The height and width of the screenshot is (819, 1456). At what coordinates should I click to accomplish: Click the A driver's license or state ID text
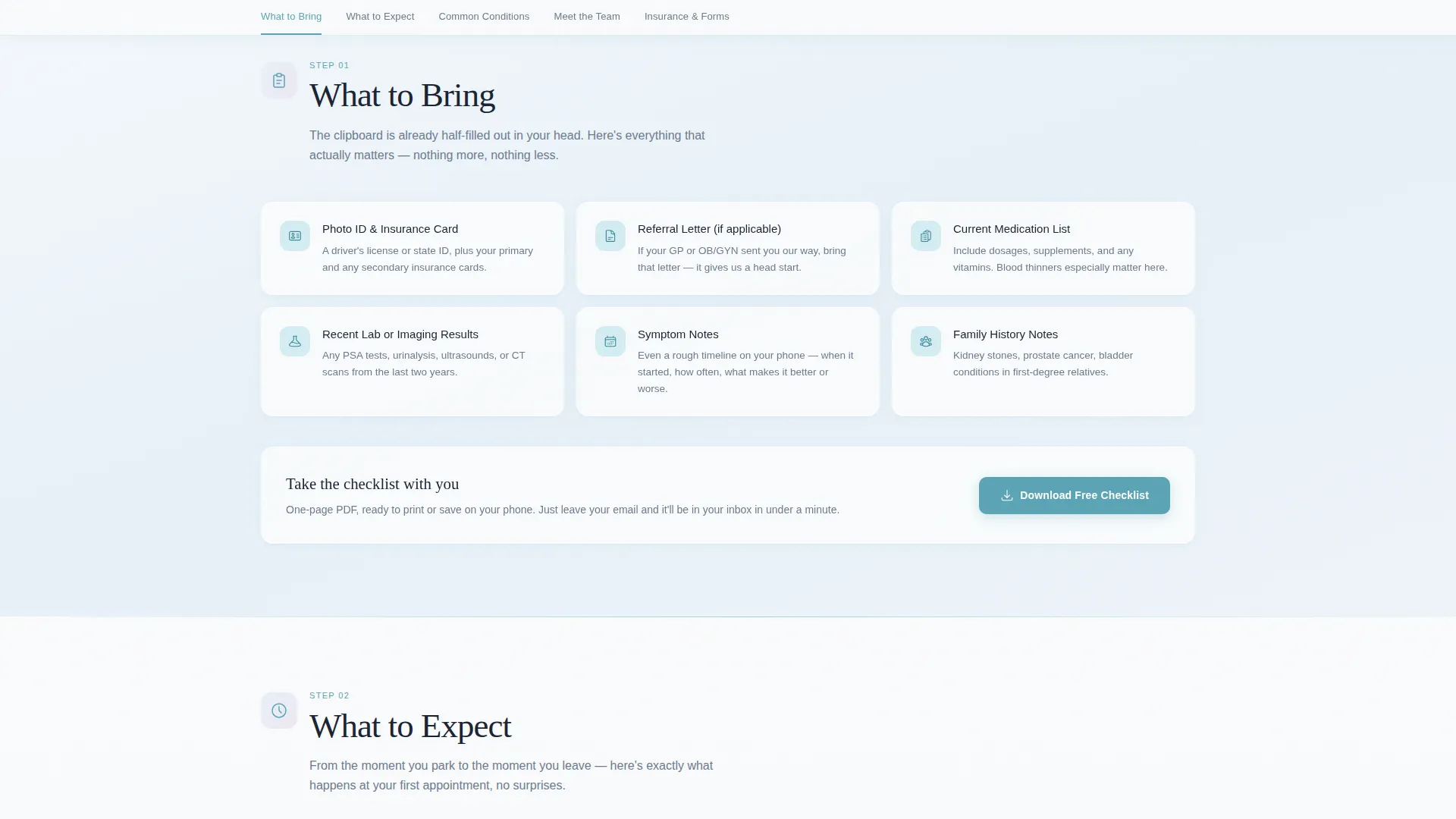tap(428, 259)
